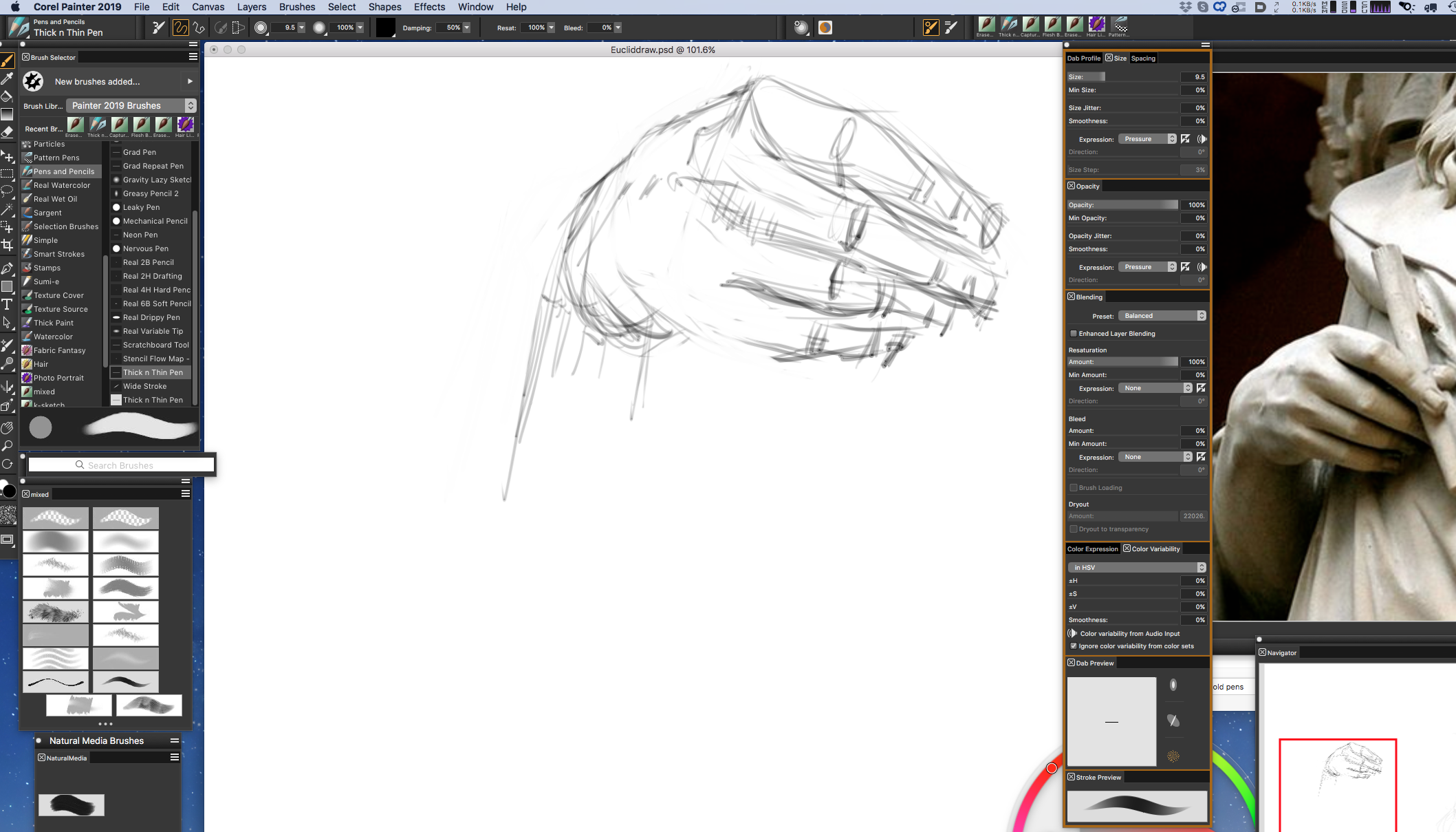Open the Damping value dropdown arrow
This screenshot has height=832, width=1456.
(467, 28)
